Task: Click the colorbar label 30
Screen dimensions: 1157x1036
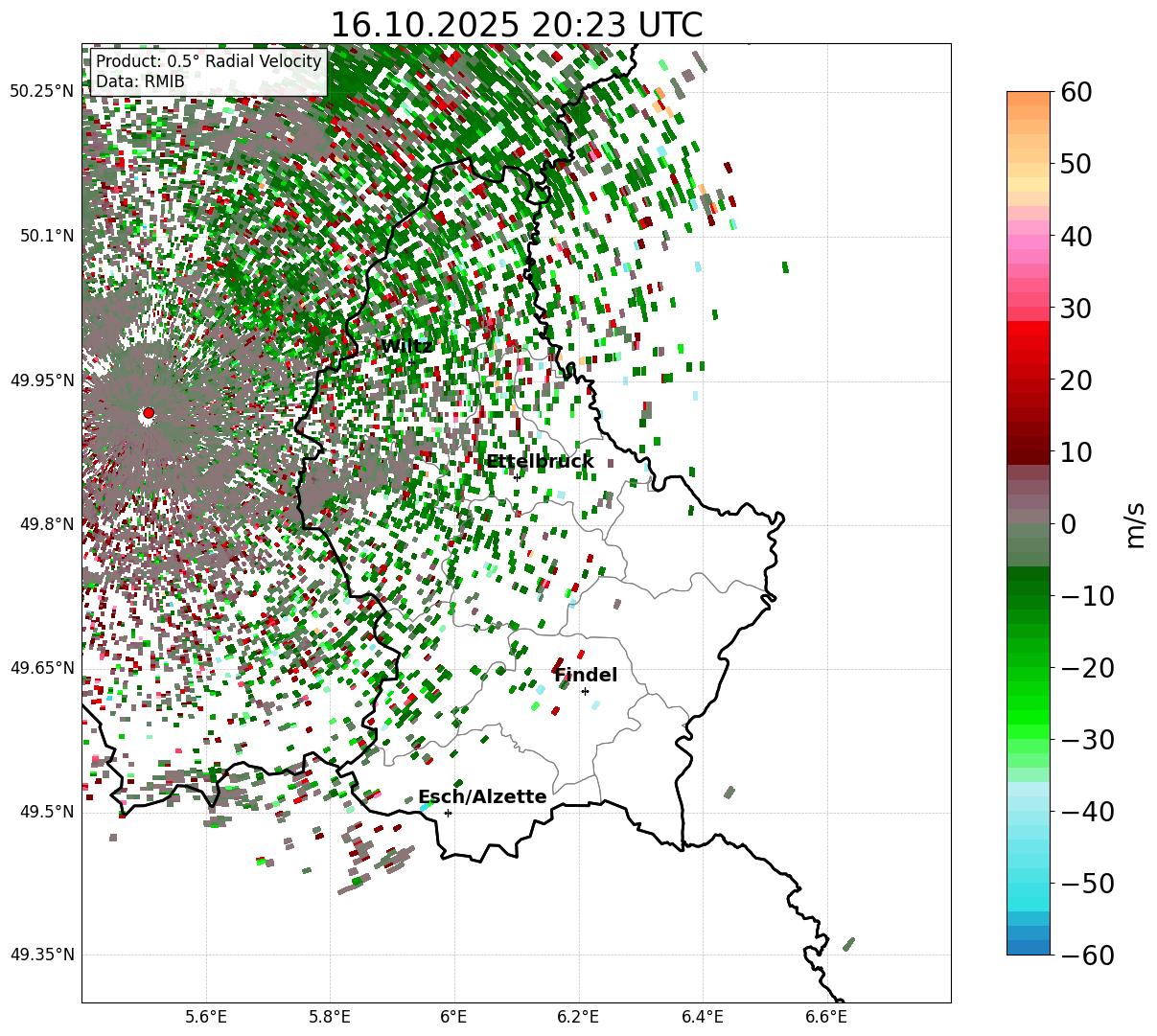Action: 1078,309
